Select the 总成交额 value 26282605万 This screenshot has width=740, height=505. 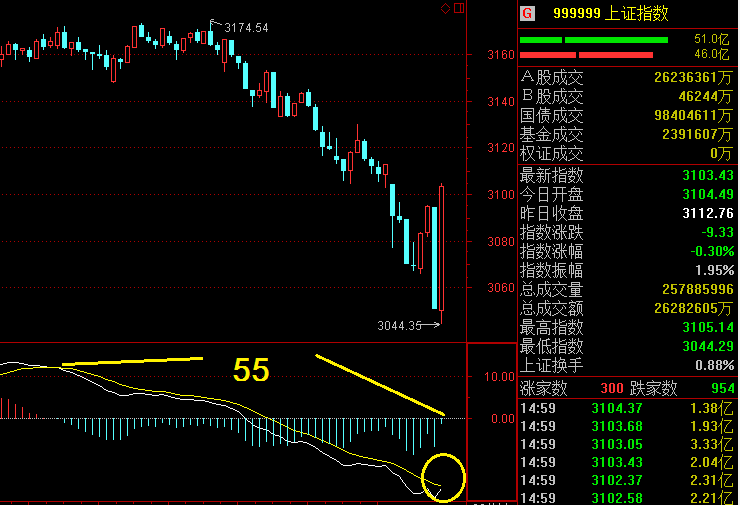tap(693, 308)
